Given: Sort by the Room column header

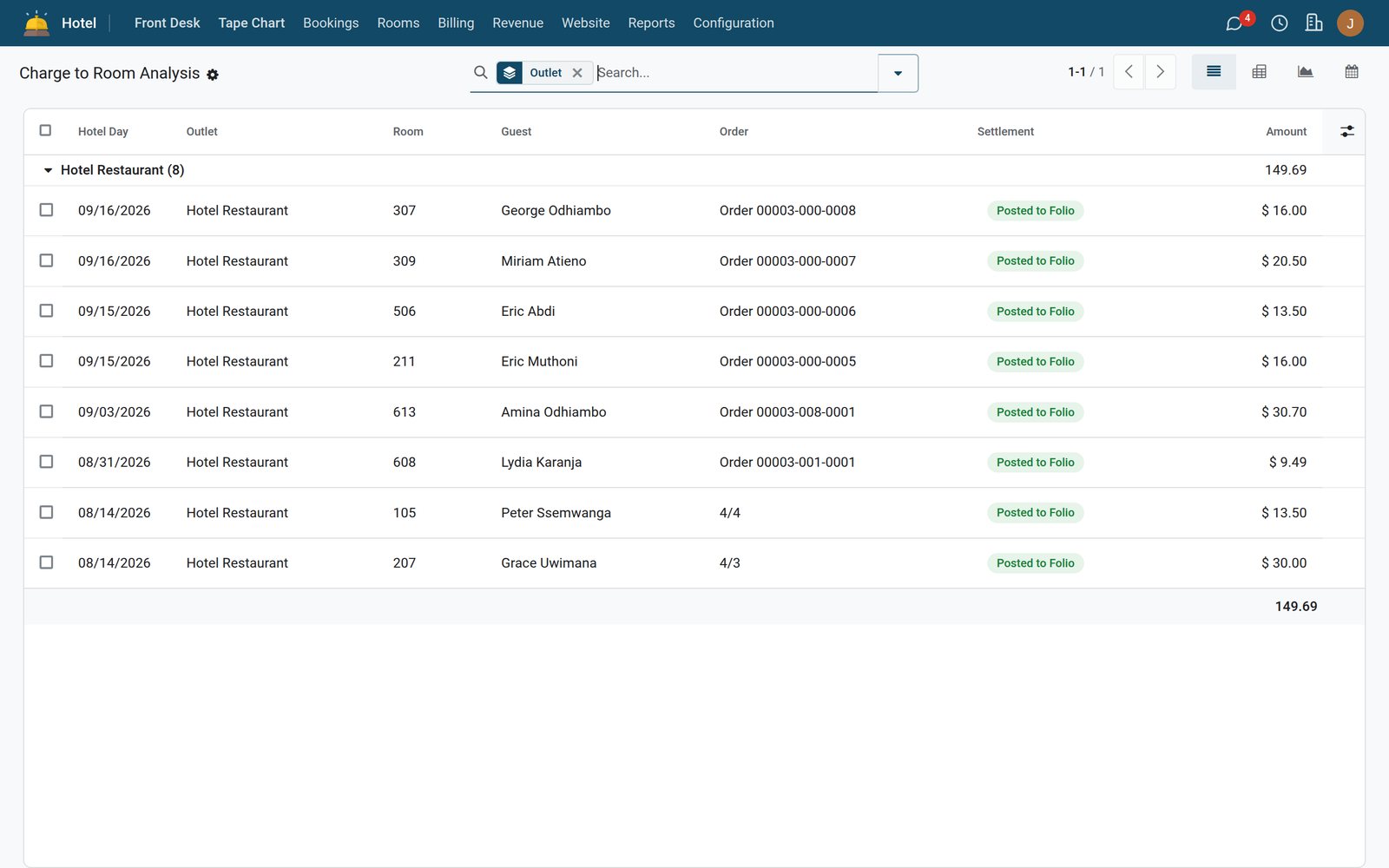Looking at the screenshot, I should click(x=408, y=132).
